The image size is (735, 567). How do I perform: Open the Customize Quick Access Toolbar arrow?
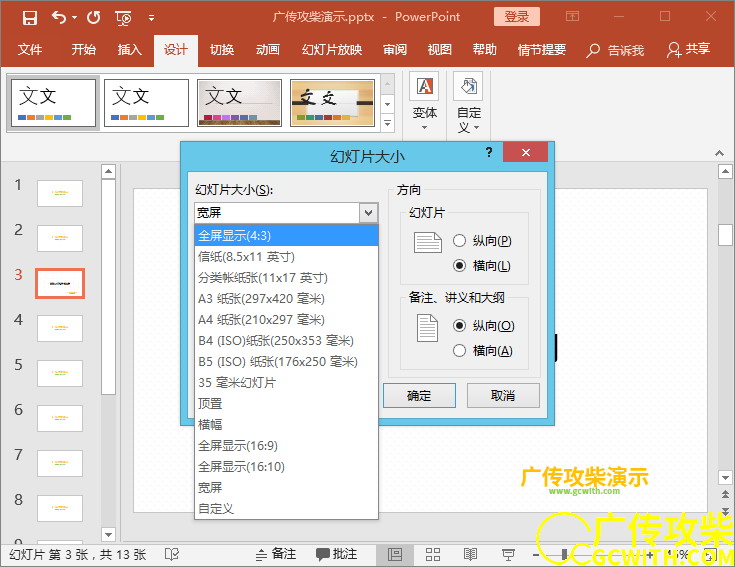tap(151, 18)
